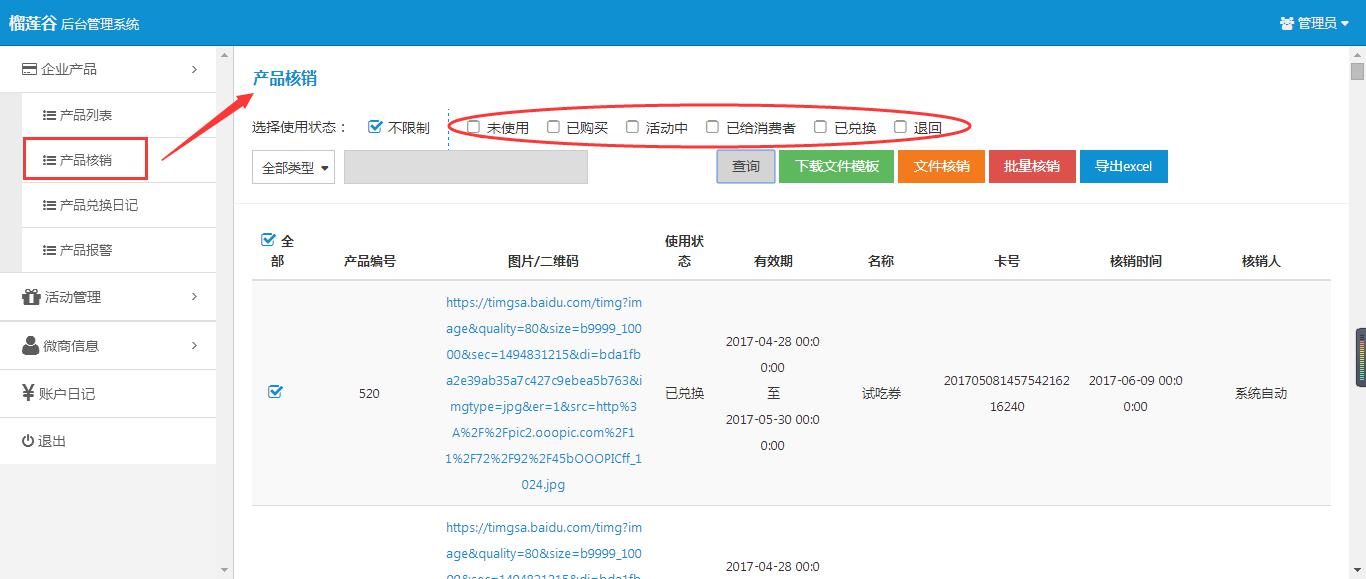Screen dimensions: 1366x579
Task: Click the list icon beside 产品兑换日记
Action: click(49, 205)
